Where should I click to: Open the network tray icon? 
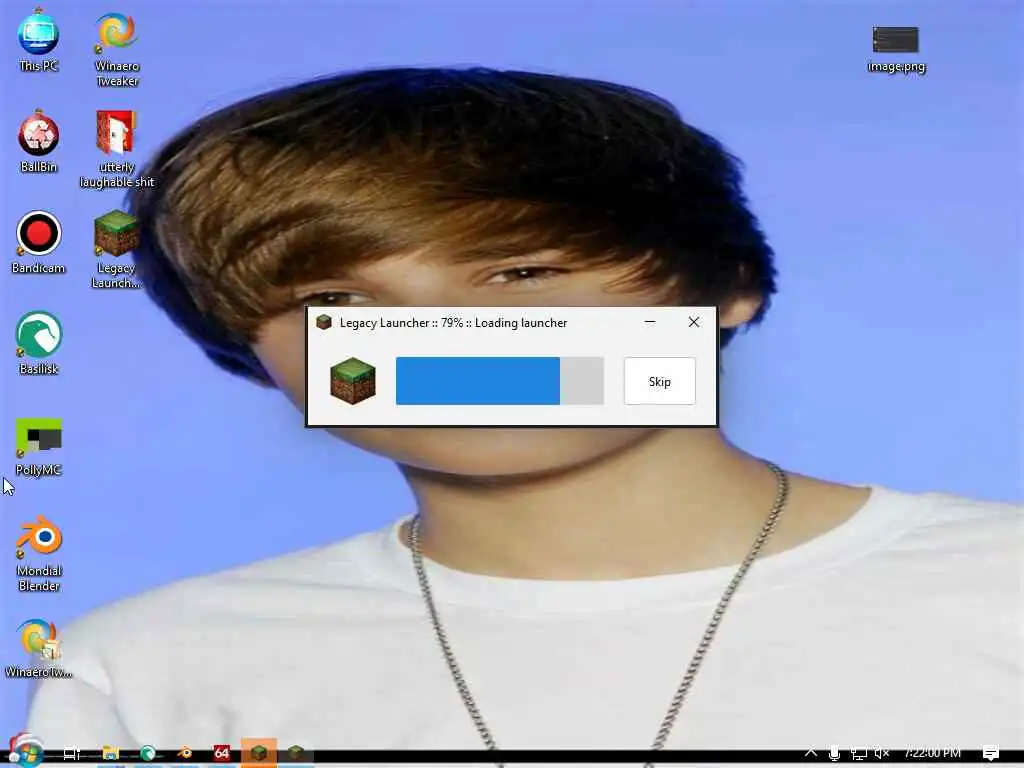point(858,753)
